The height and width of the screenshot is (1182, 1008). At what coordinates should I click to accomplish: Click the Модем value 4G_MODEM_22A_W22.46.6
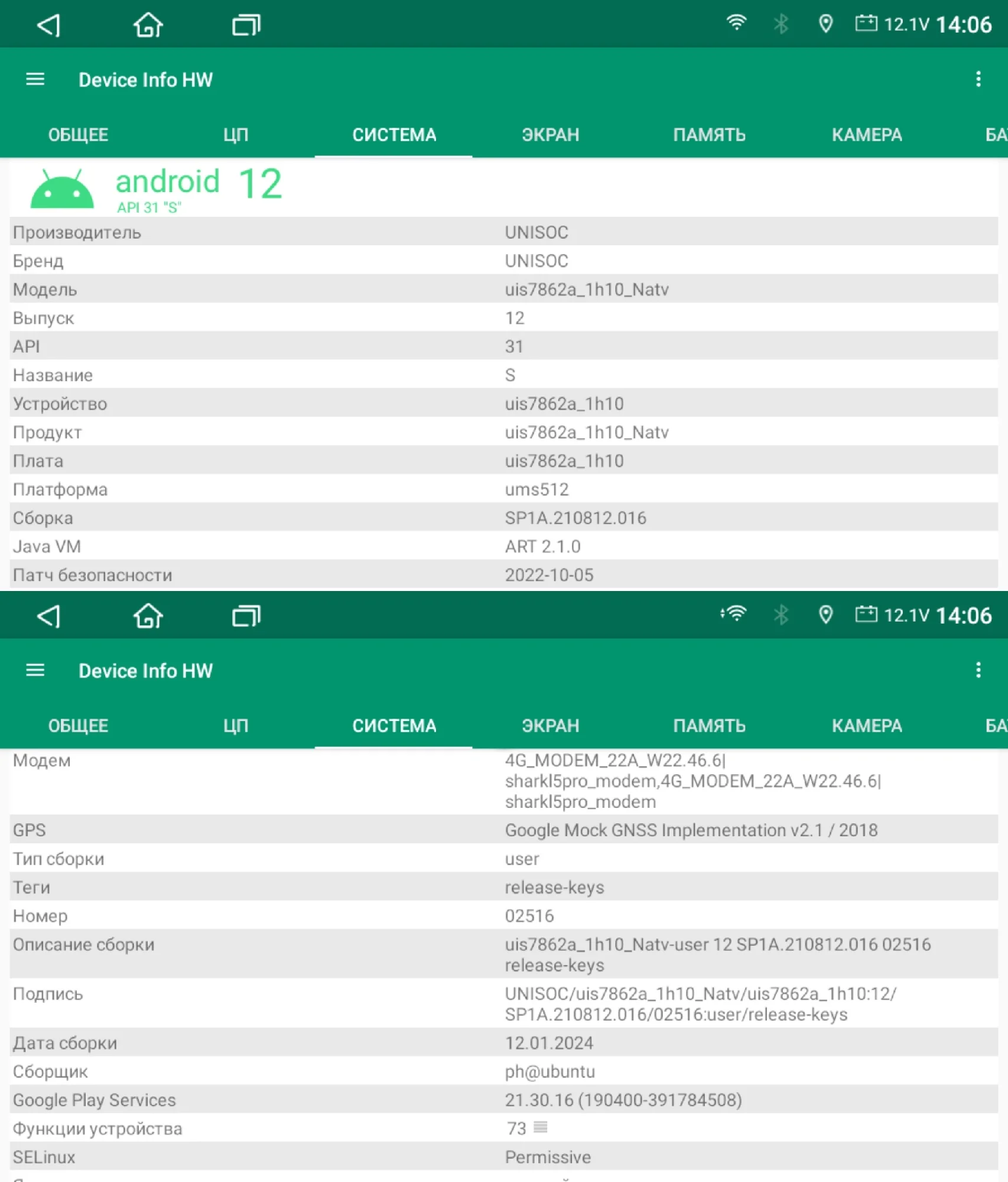[x=693, y=781]
